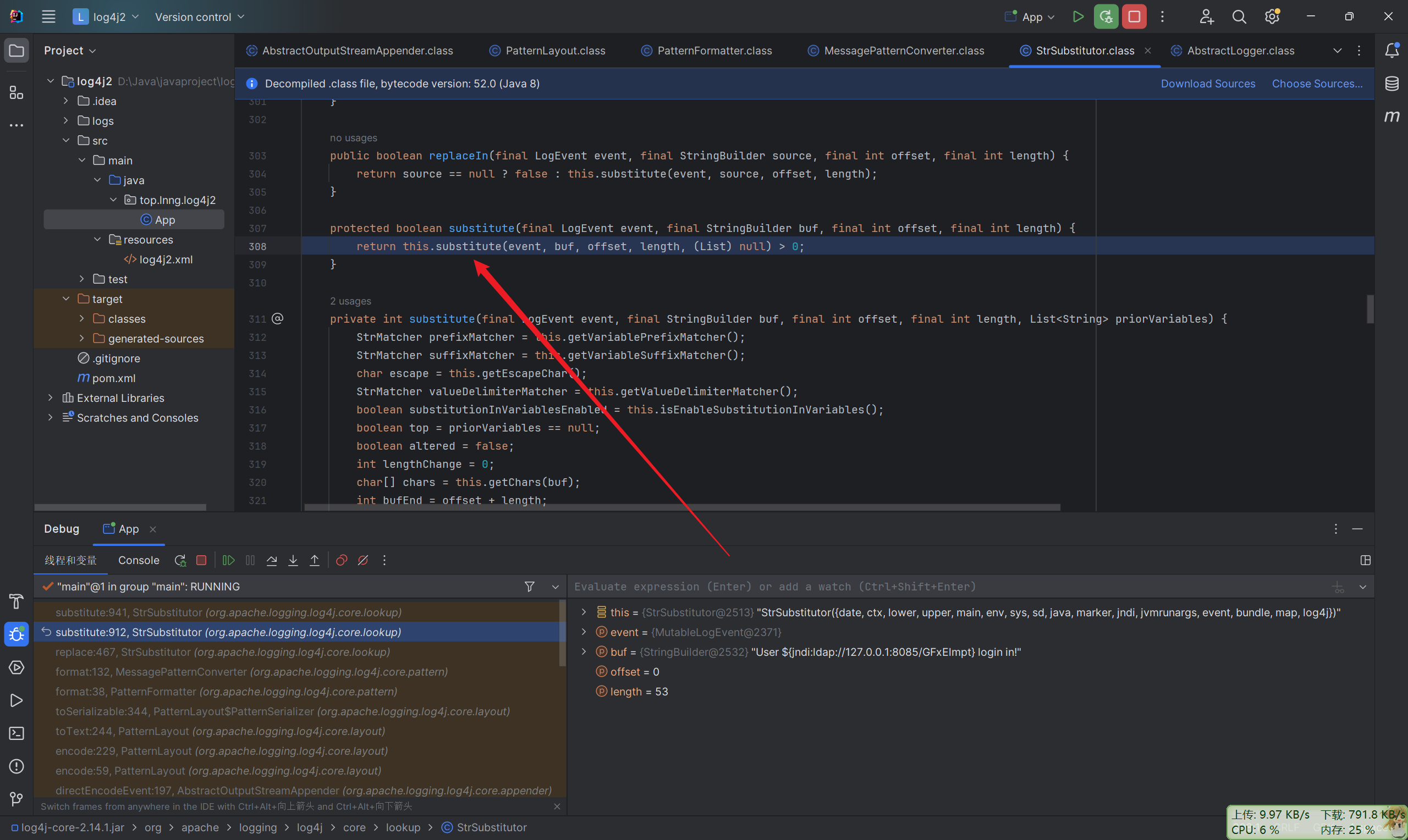Image resolution: width=1408 pixels, height=840 pixels.
Task: Open the Maven tool window
Action: click(1391, 117)
